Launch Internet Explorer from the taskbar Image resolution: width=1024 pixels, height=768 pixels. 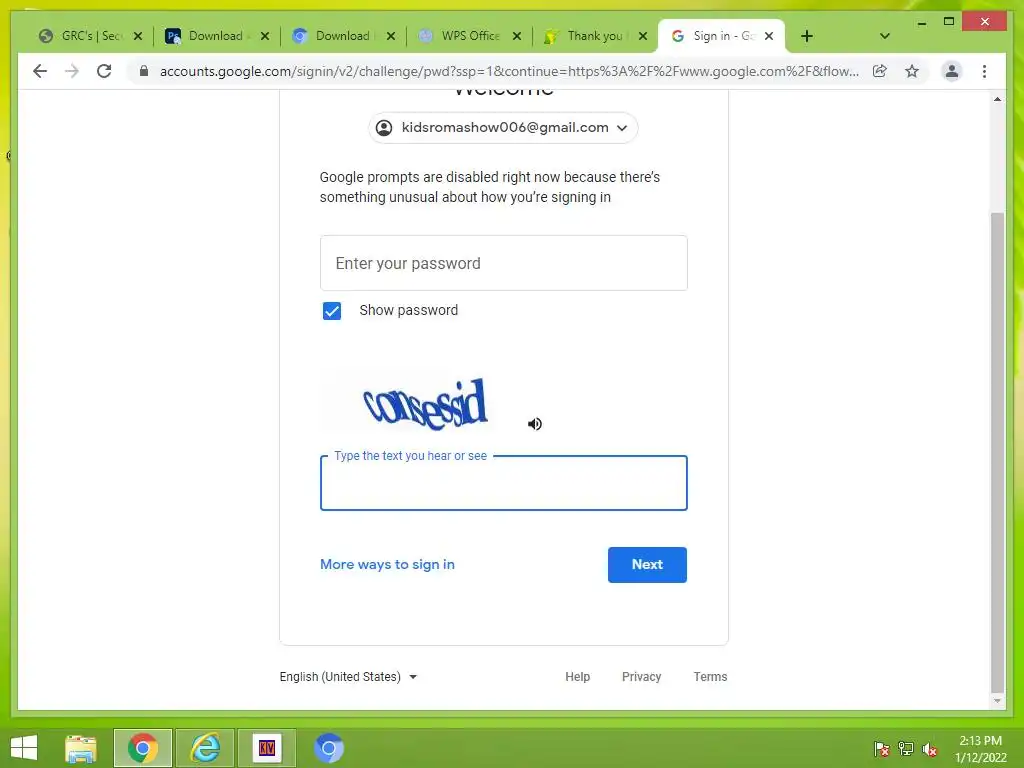pos(205,748)
